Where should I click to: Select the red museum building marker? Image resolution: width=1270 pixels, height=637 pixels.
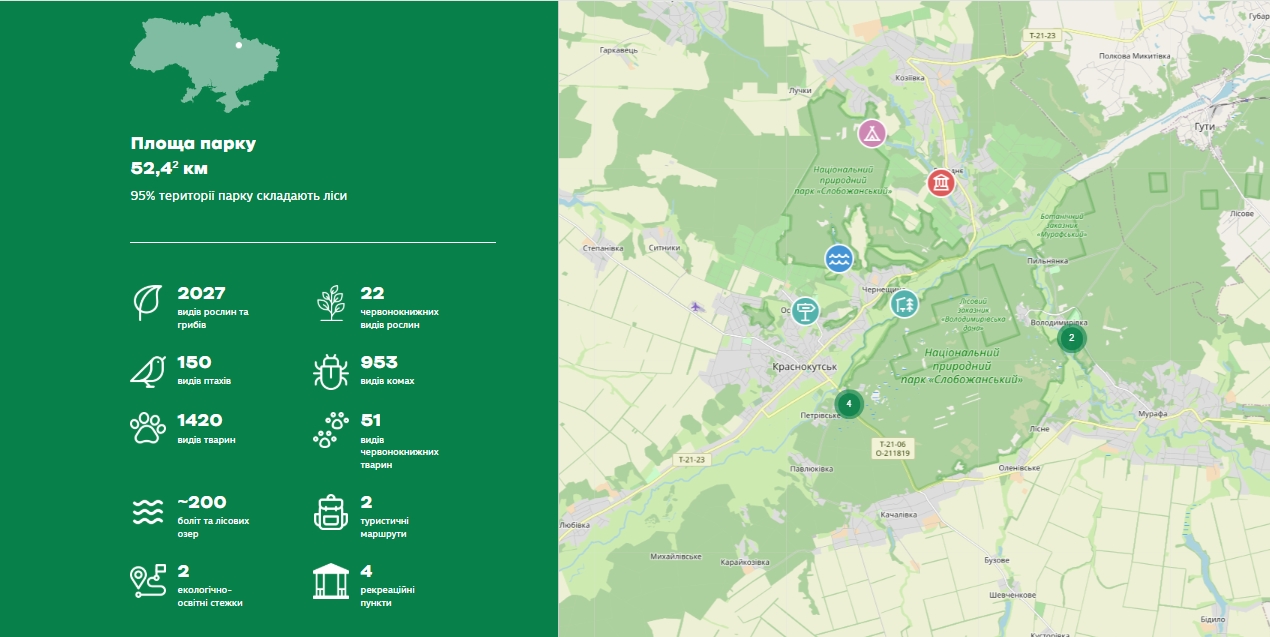(x=940, y=183)
